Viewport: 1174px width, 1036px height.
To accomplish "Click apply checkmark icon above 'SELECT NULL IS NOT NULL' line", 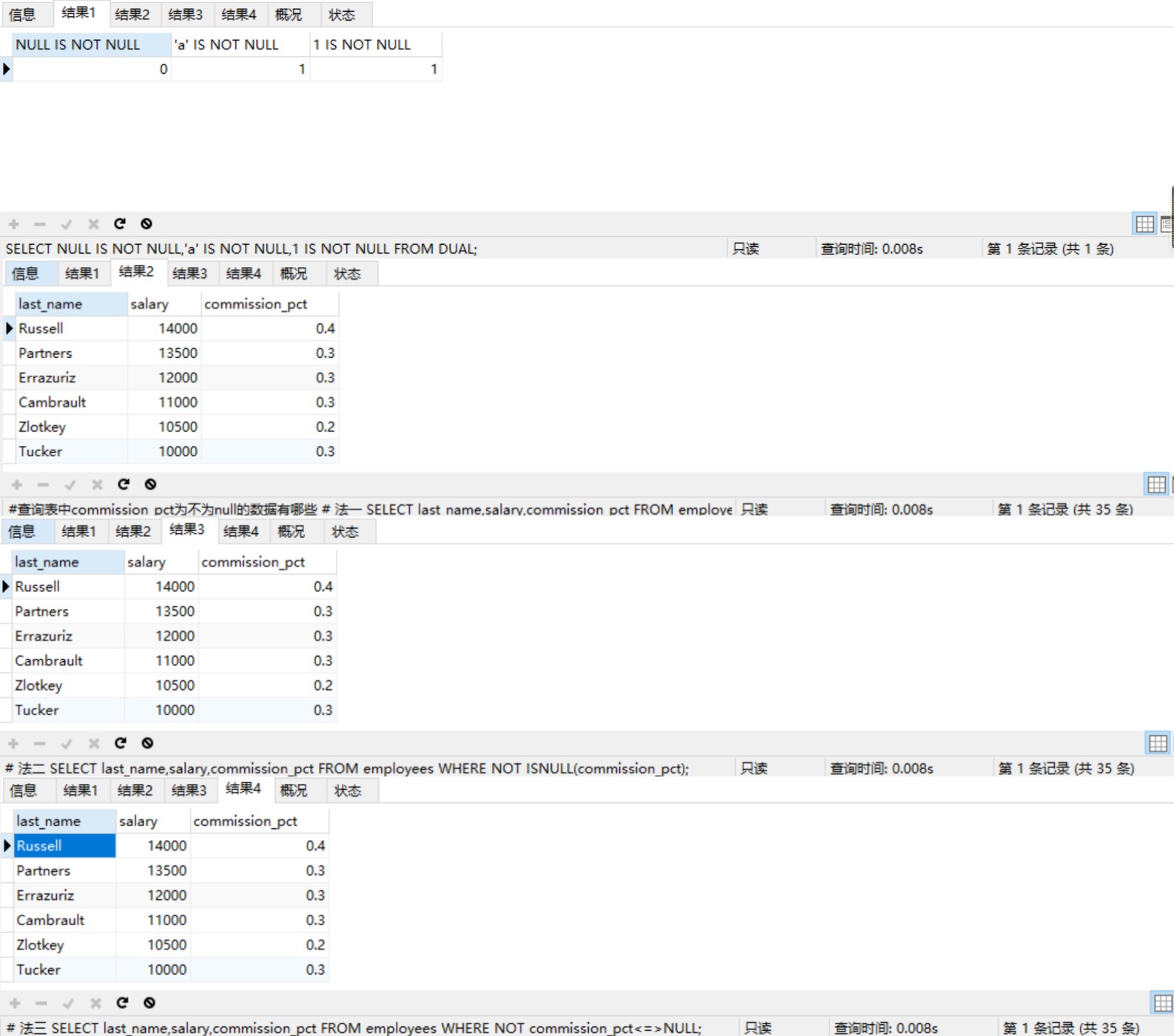I will (67, 223).
